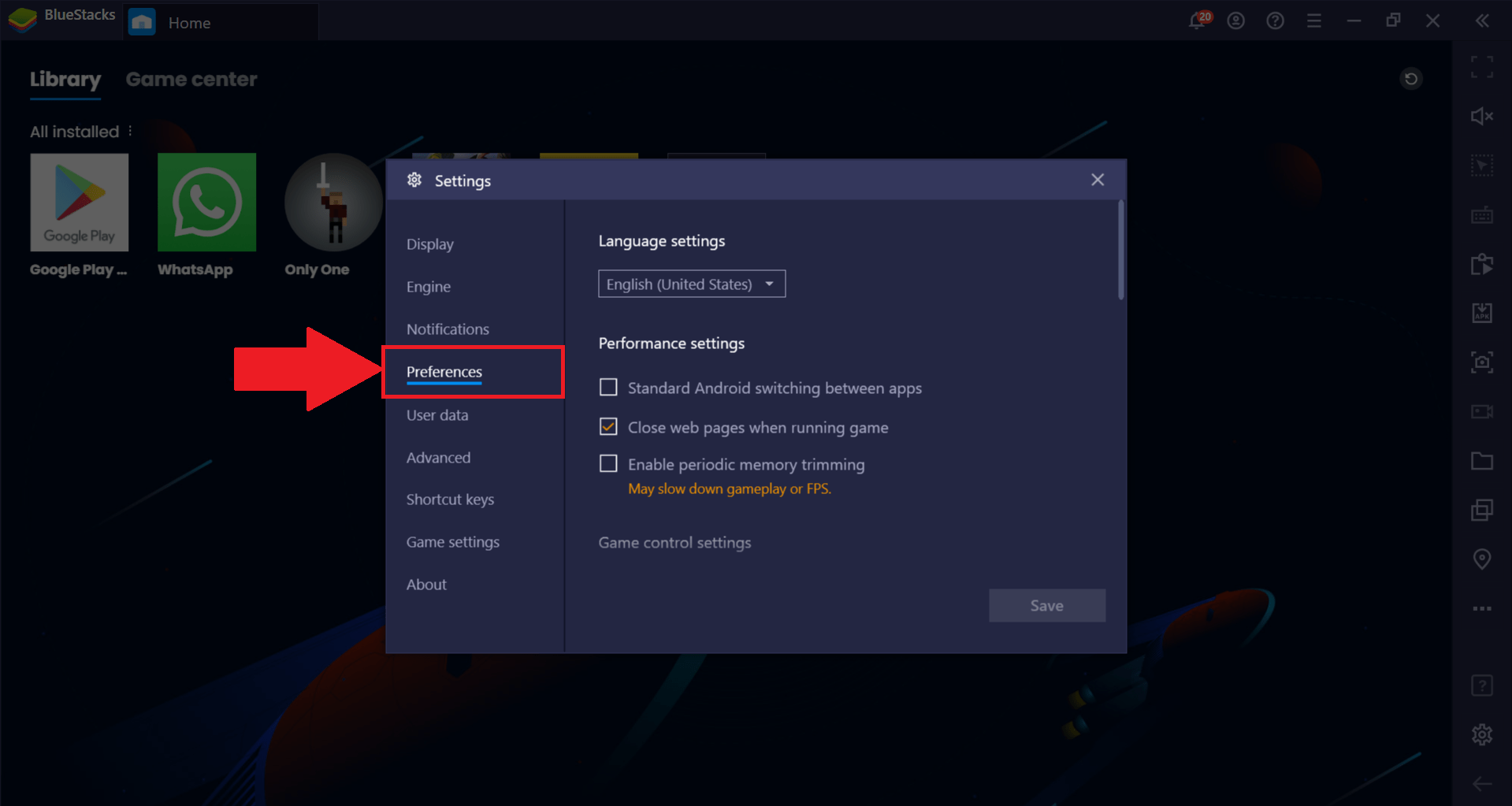Launch Only One game icon
The image size is (1512, 806).
[333, 202]
